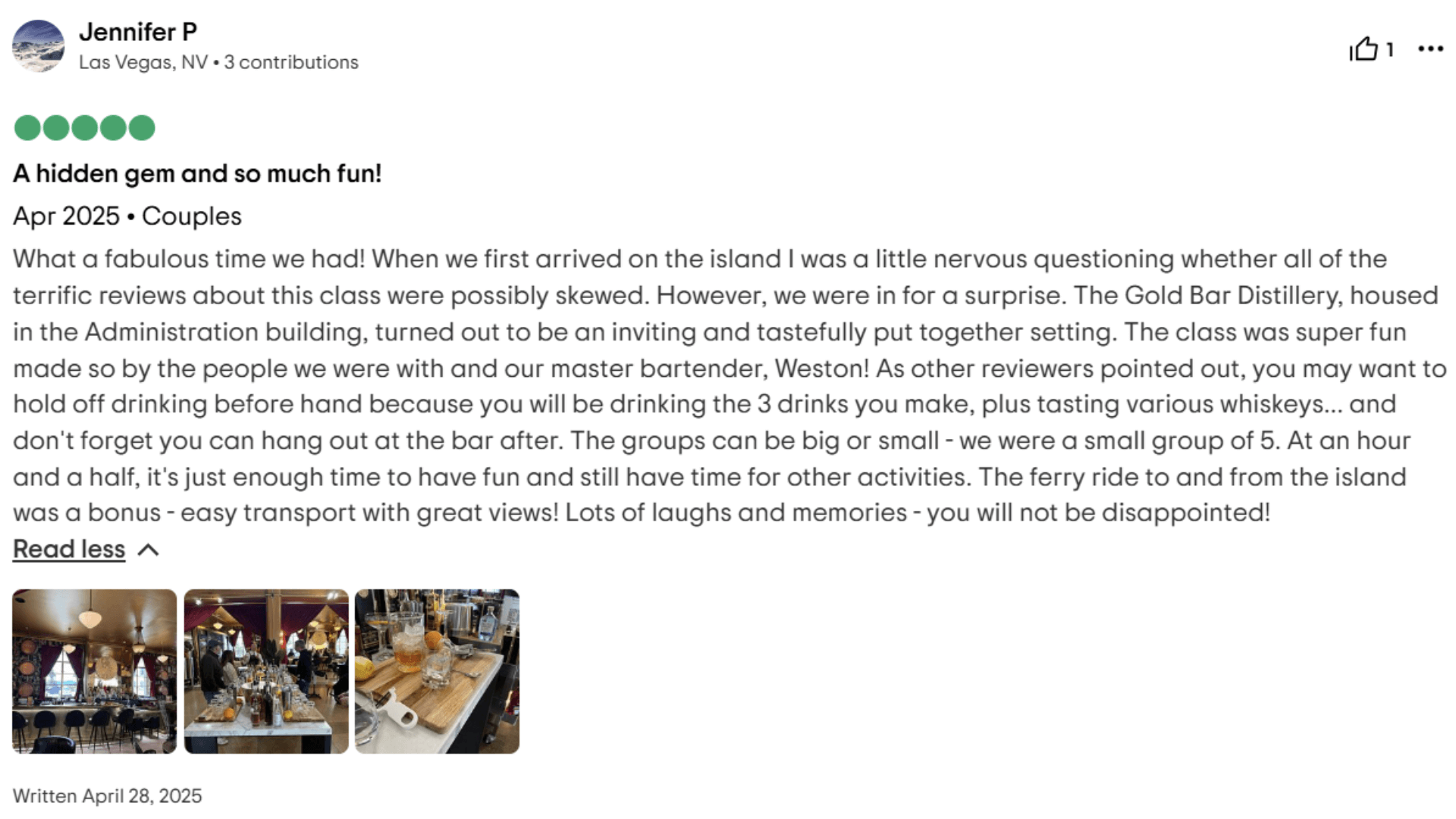Open the three-dot more options menu
This screenshot has width=1456, height=819.
[1430, 49]
